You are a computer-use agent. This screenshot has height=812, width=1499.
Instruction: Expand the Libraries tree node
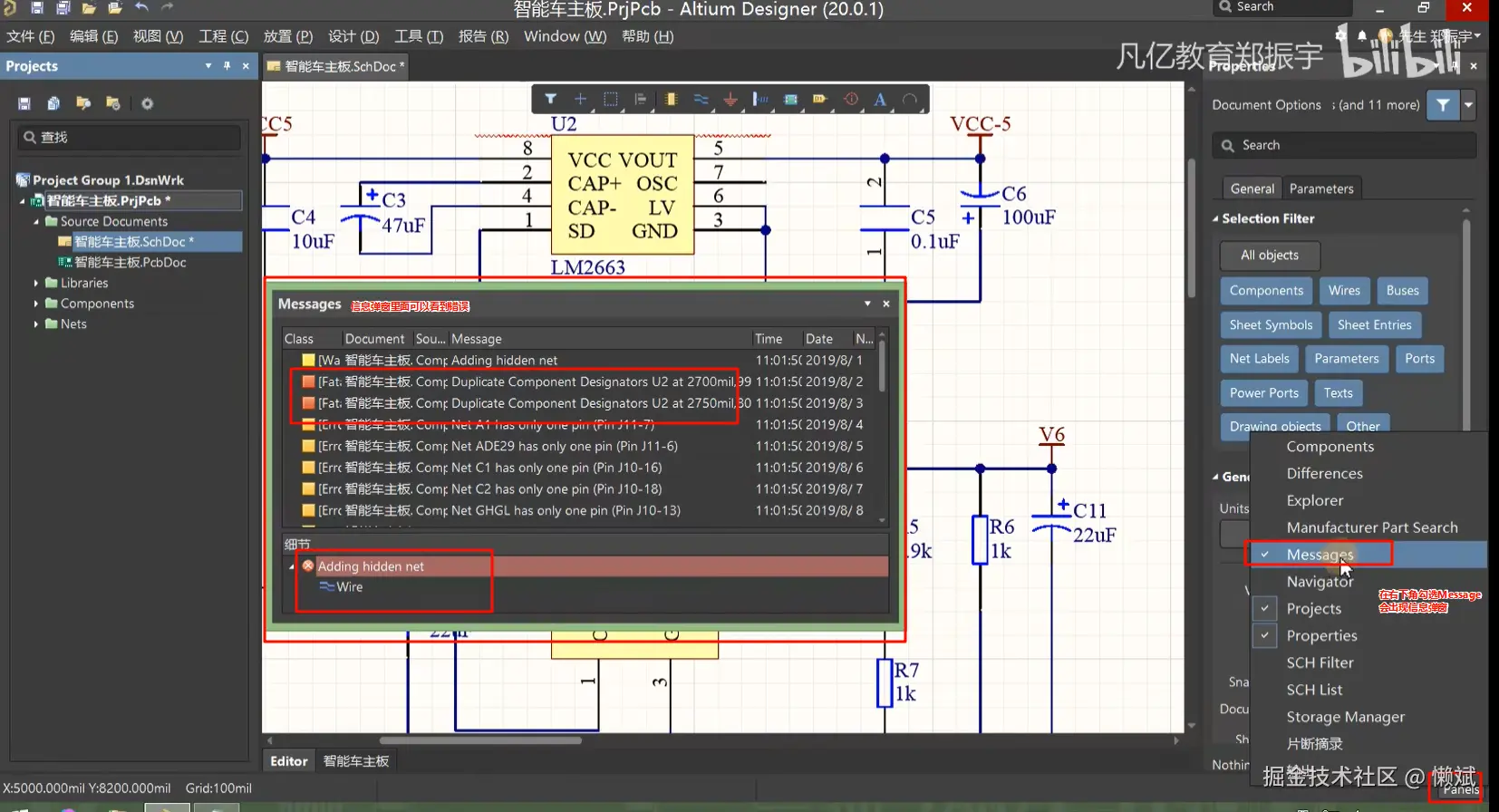tap(36, 283)
